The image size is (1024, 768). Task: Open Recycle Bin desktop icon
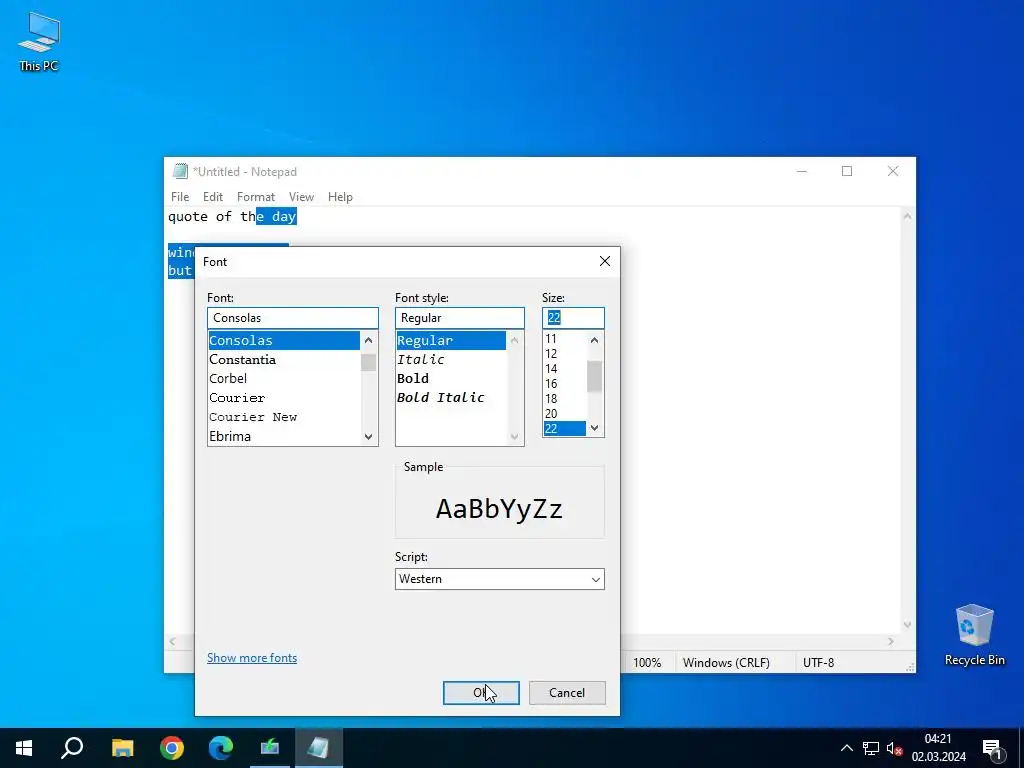tap(974, 635)
